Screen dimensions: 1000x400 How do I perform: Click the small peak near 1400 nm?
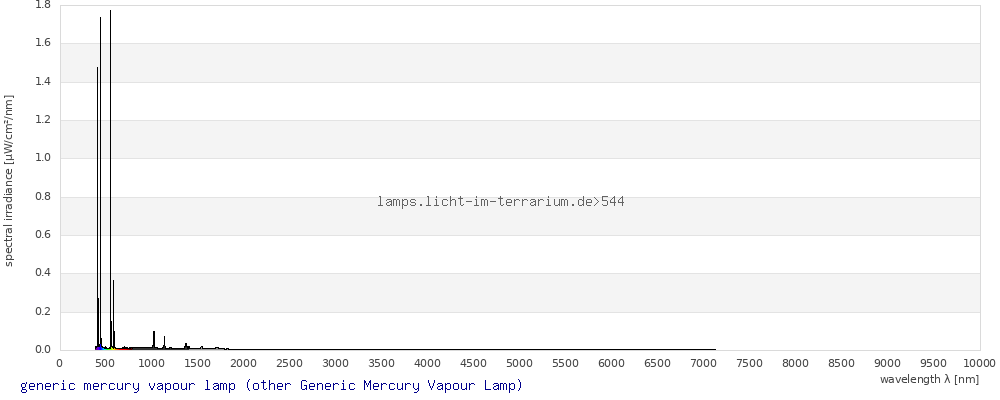click(x=186, y=346)
